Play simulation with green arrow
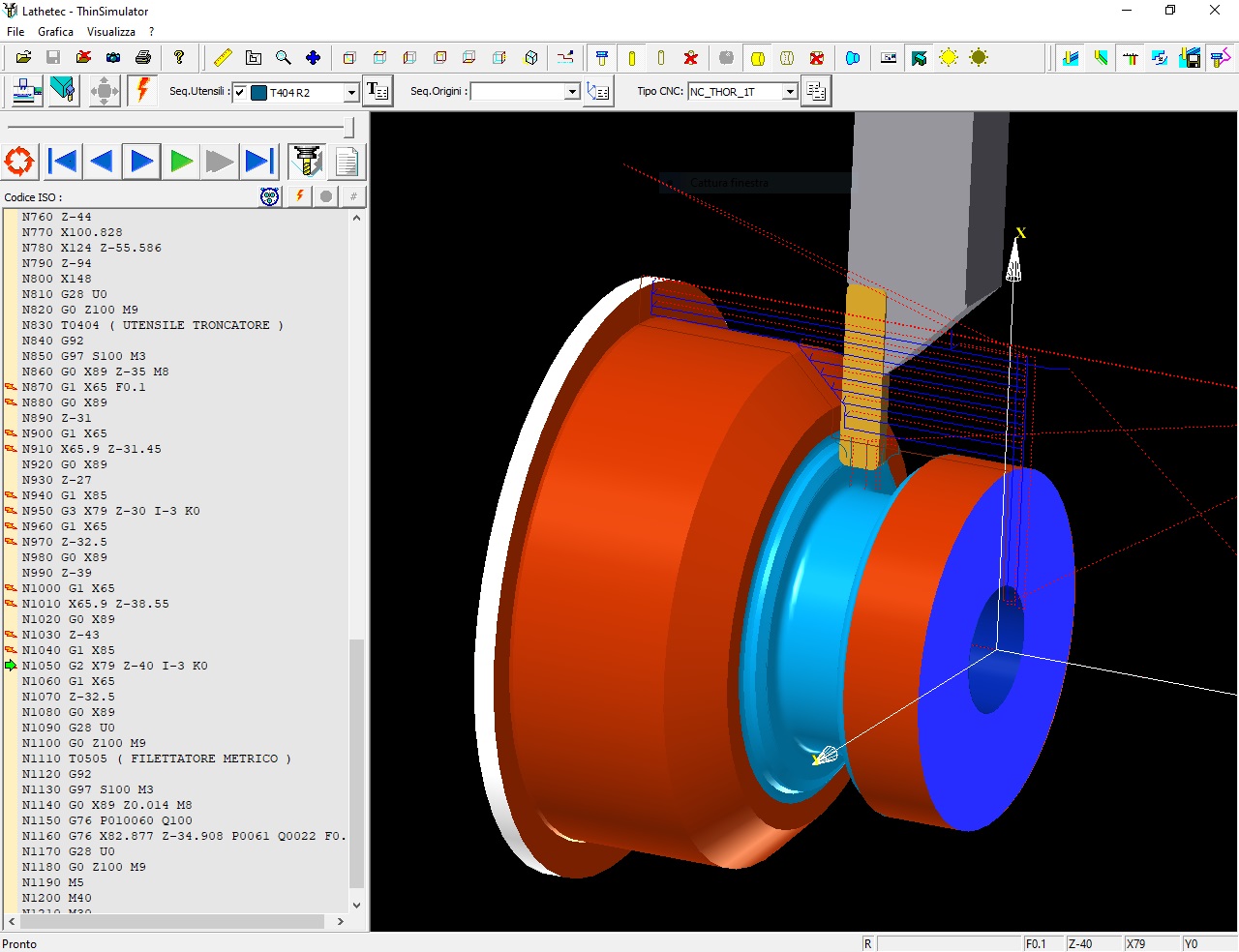Viewport: 1239px width, 952px height. tap(181, 162)
